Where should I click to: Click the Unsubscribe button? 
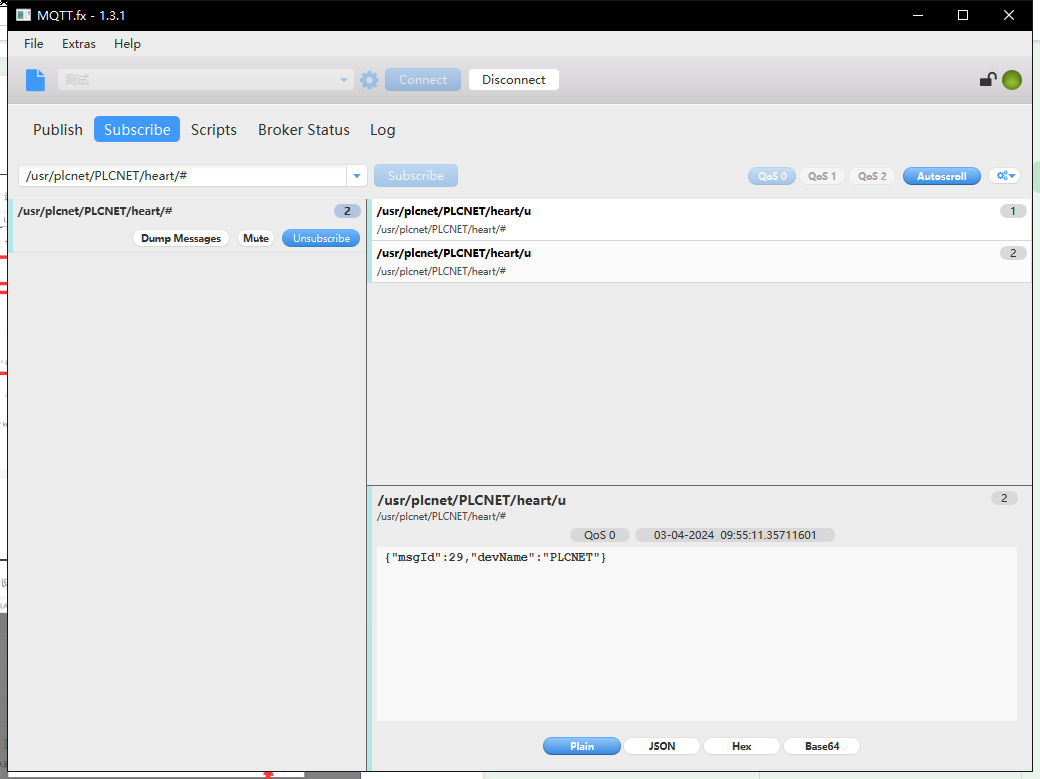[x=321, y=238]
